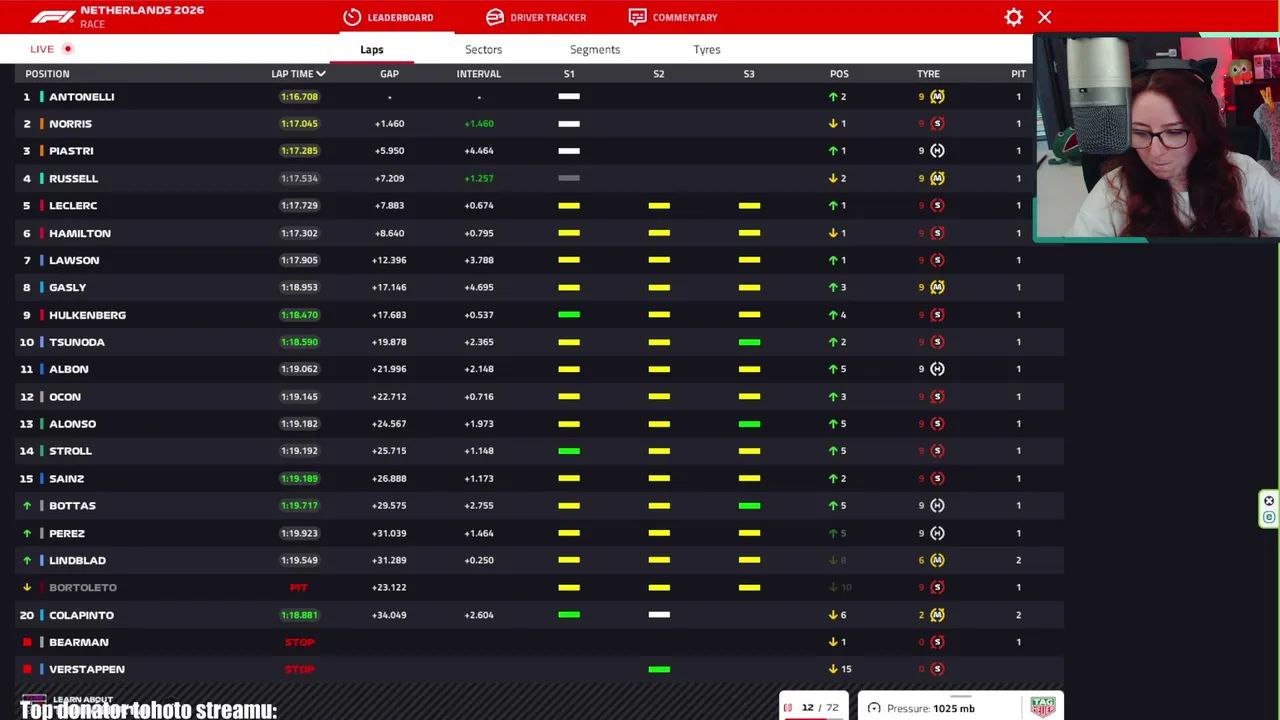Click the red flag icon beside lap counter
The height and width of the screenshot is (720, 1280).
point(788,708)
